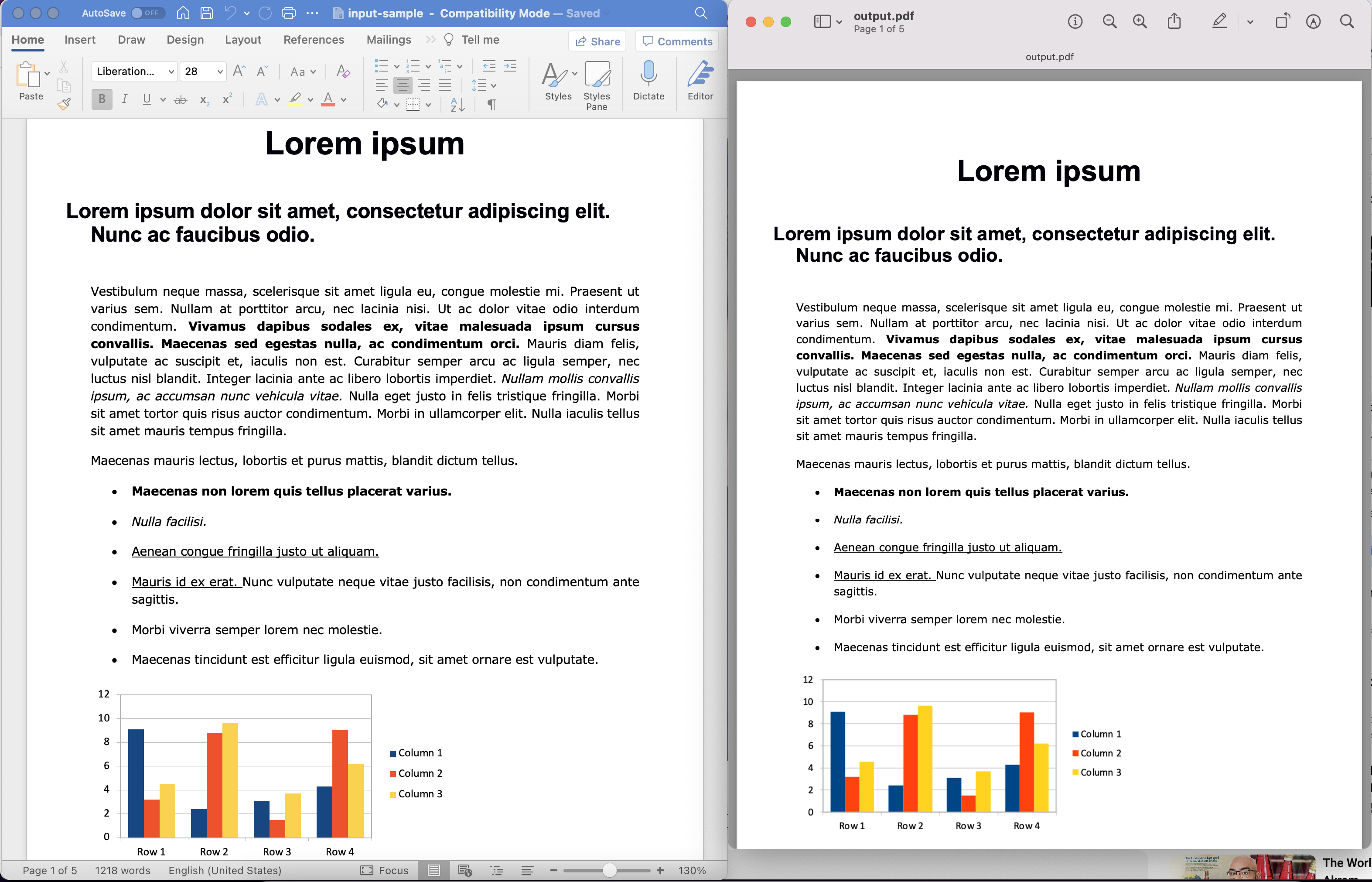Apply the yellow text highlight color
1372x882 pixels.
pos(295,99)
